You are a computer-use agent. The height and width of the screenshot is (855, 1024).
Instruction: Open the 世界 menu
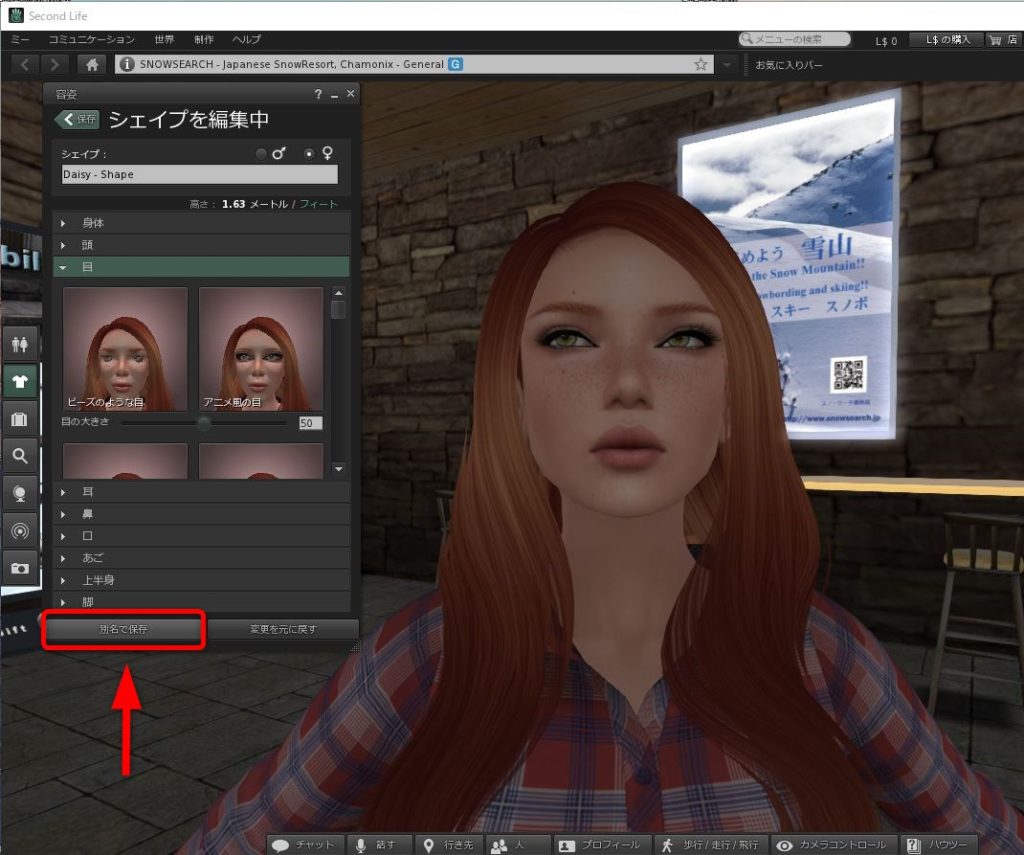tap(165, 40)
